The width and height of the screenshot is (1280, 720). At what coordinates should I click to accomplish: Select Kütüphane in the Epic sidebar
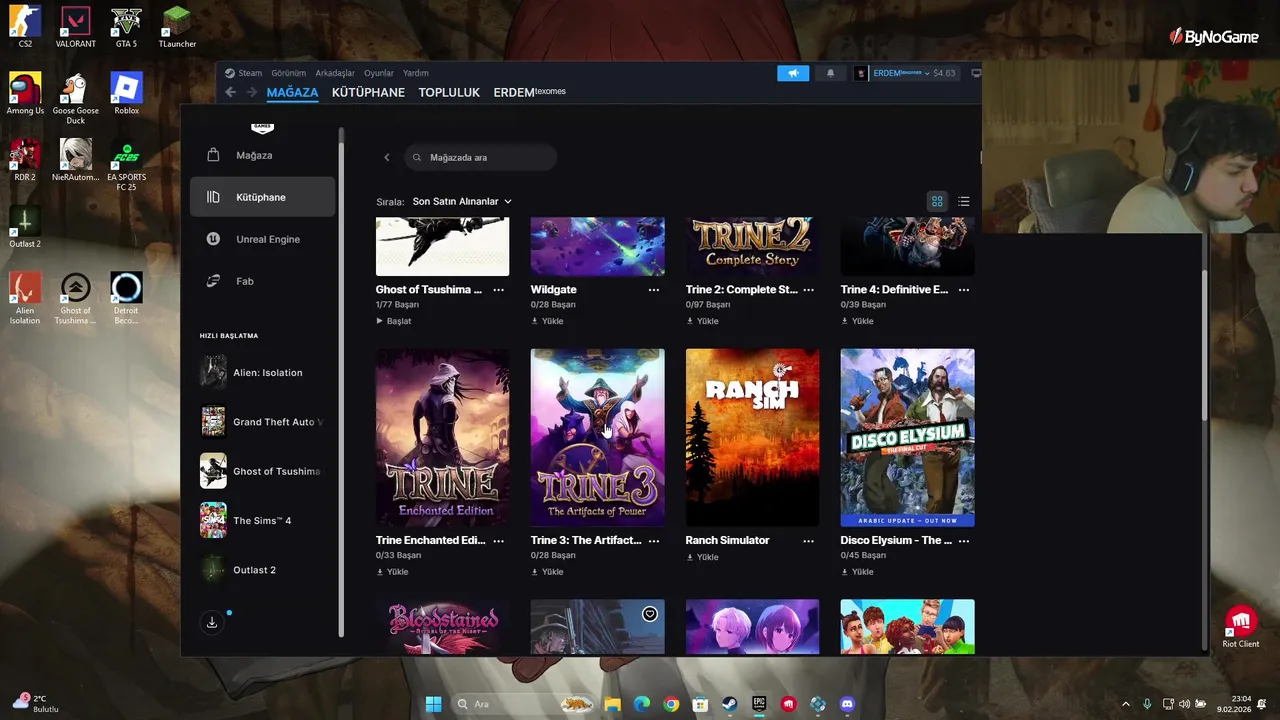point(262,197)
